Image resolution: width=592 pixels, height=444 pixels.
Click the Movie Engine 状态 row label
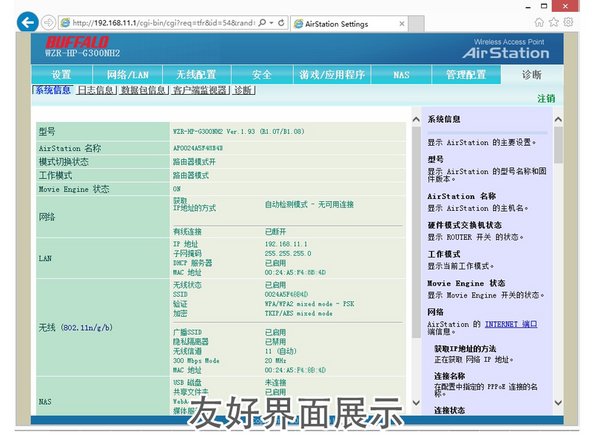[x=74, y=189]
